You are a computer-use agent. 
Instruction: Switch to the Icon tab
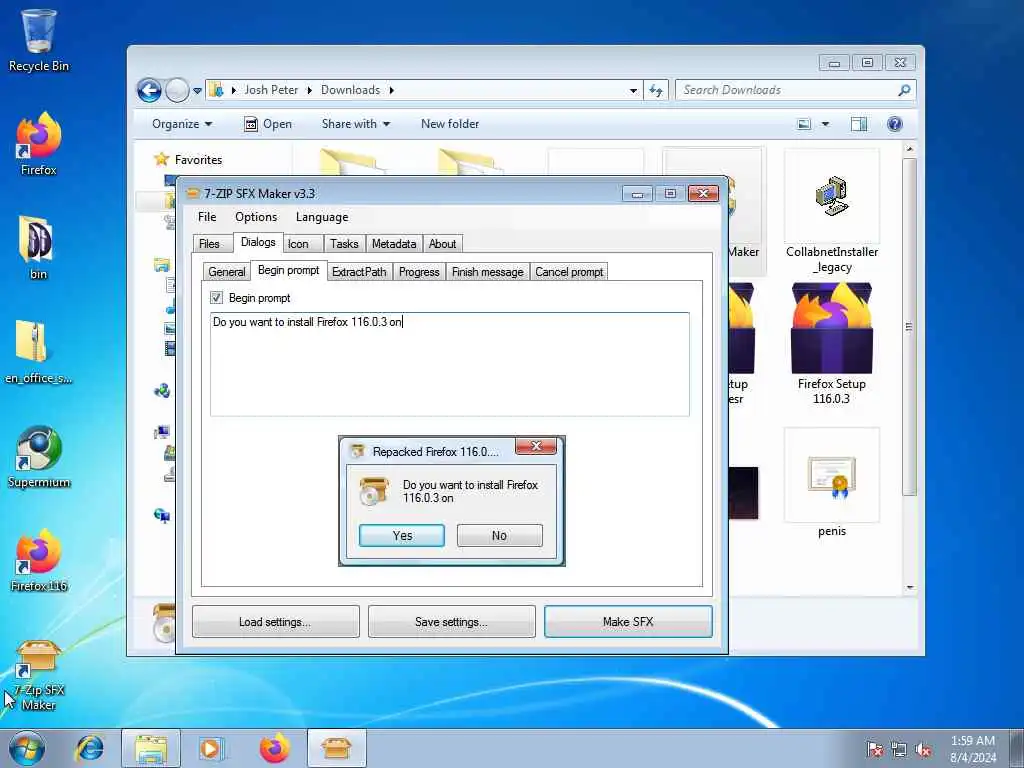click(x=302, y=244)
